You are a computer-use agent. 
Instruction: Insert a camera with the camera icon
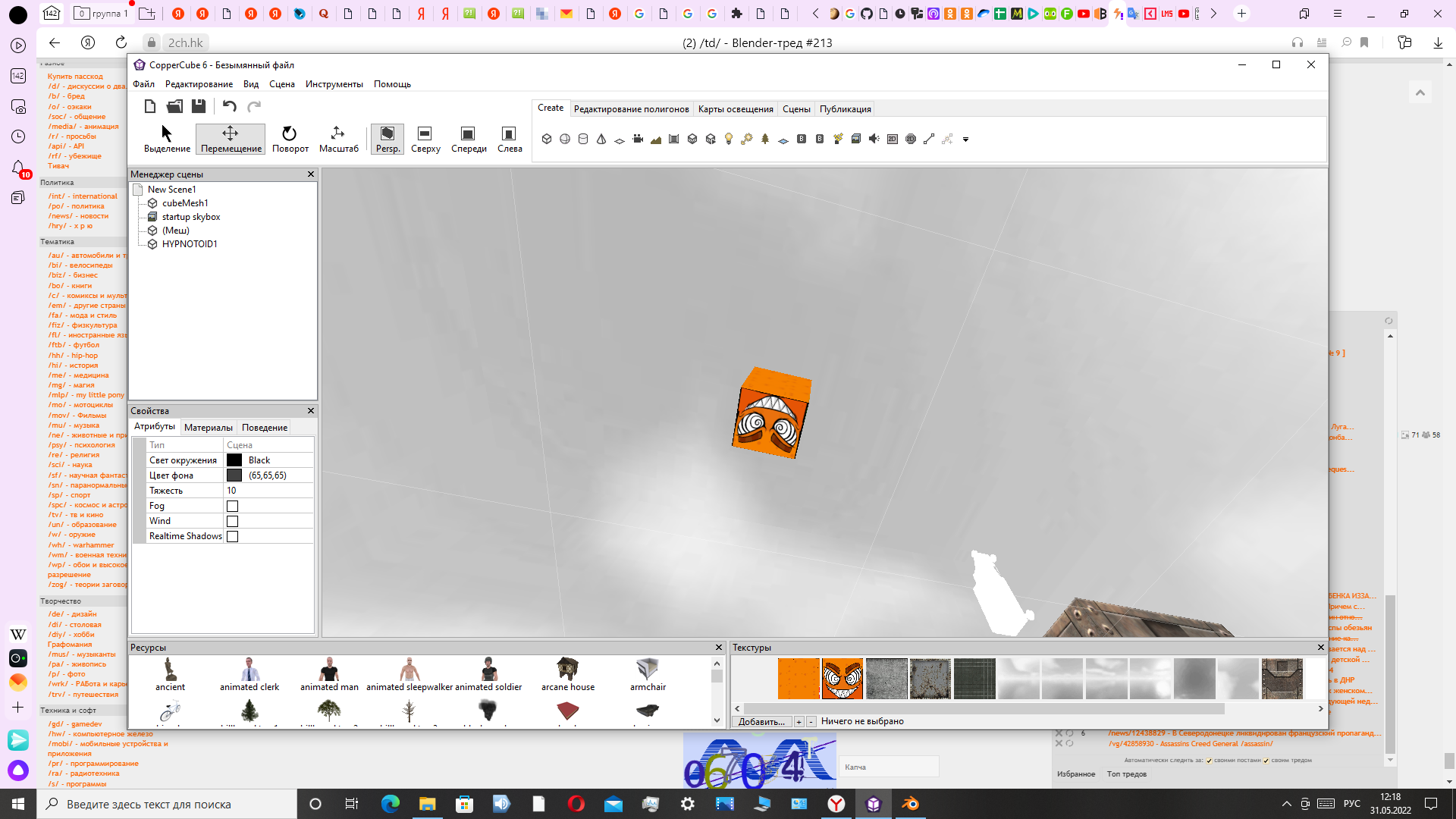tap(638, 139)
